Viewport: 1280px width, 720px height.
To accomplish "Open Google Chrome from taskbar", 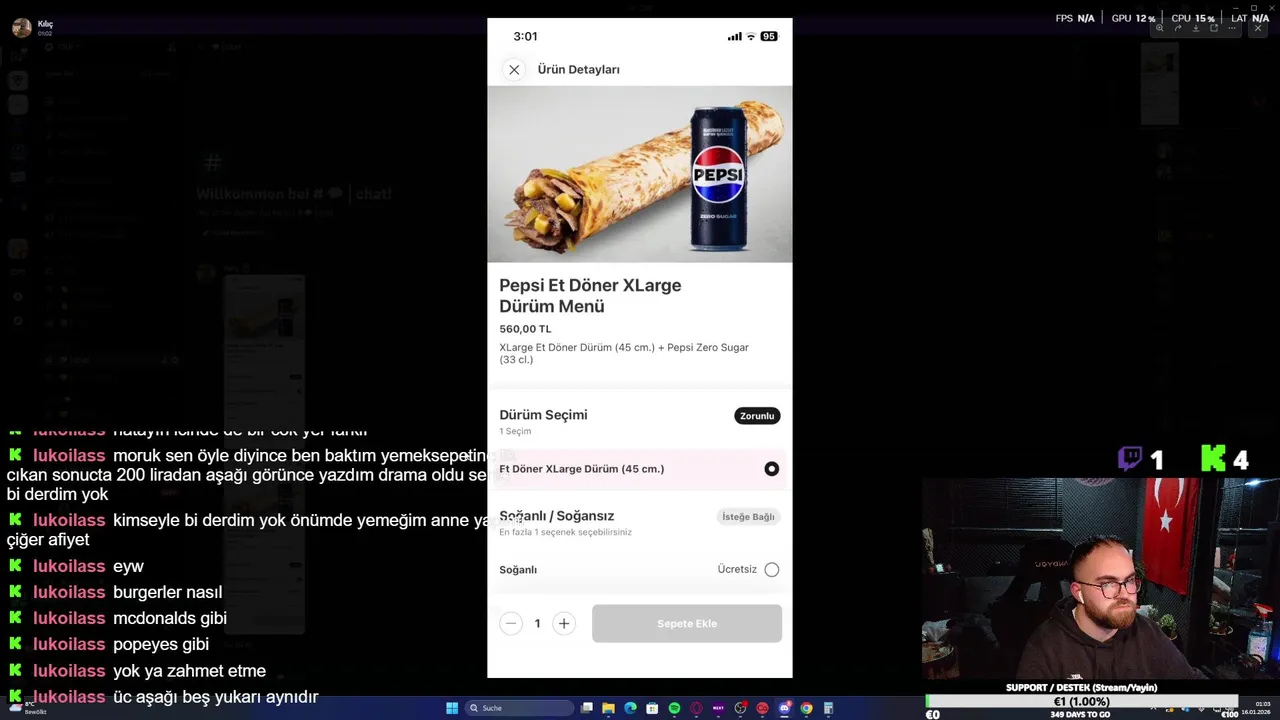I will point(806,708).
